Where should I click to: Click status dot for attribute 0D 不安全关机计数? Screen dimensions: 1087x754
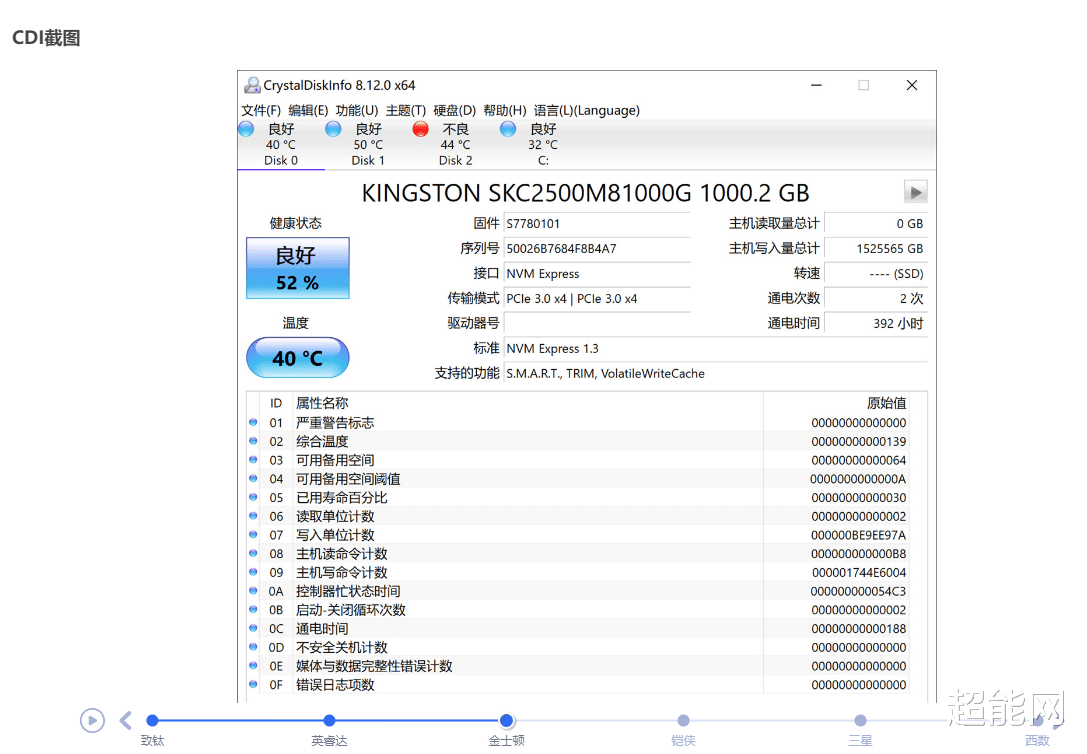pos(253,647)
